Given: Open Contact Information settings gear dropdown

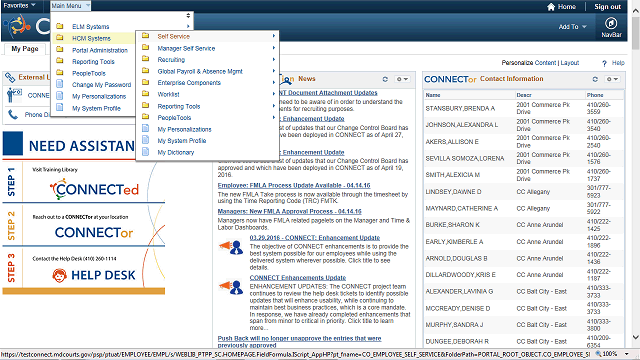Looking at the screenshot, I should pyautogui.click(x=612, y=79).
